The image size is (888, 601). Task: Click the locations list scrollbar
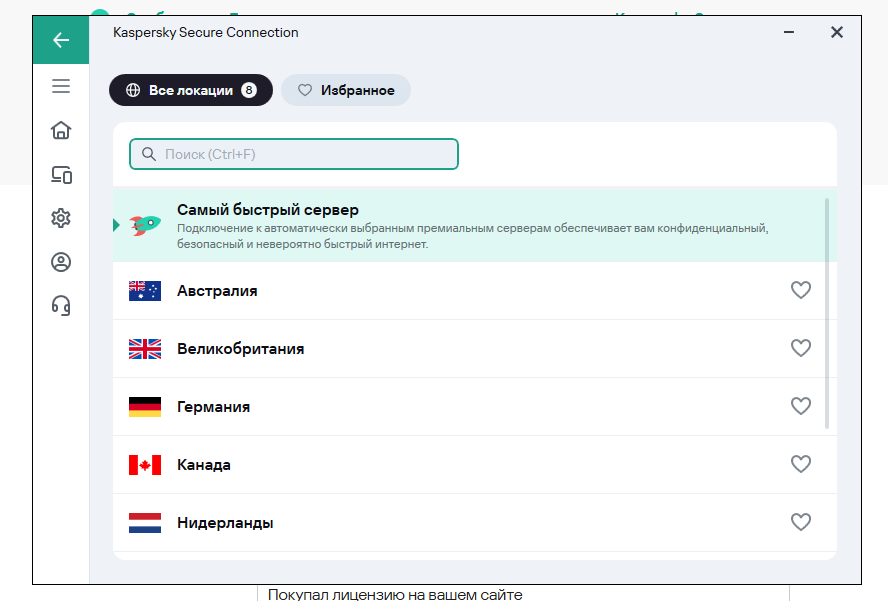click(x=827, y=313)
